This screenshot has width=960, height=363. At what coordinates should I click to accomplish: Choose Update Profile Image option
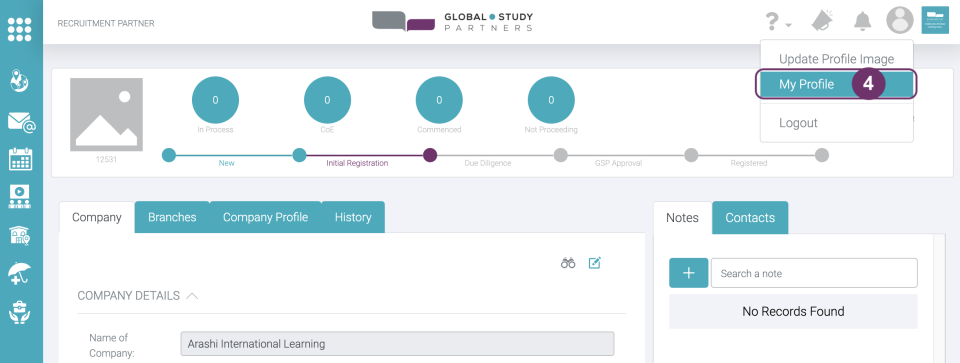point(836,59)
